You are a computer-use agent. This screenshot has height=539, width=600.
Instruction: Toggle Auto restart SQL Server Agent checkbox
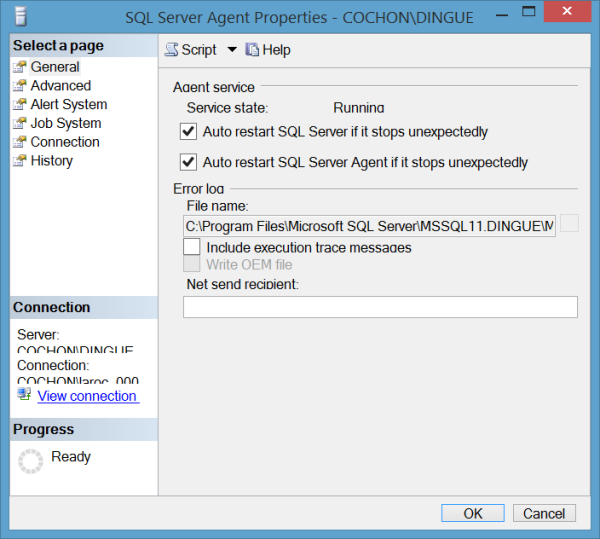189,162
